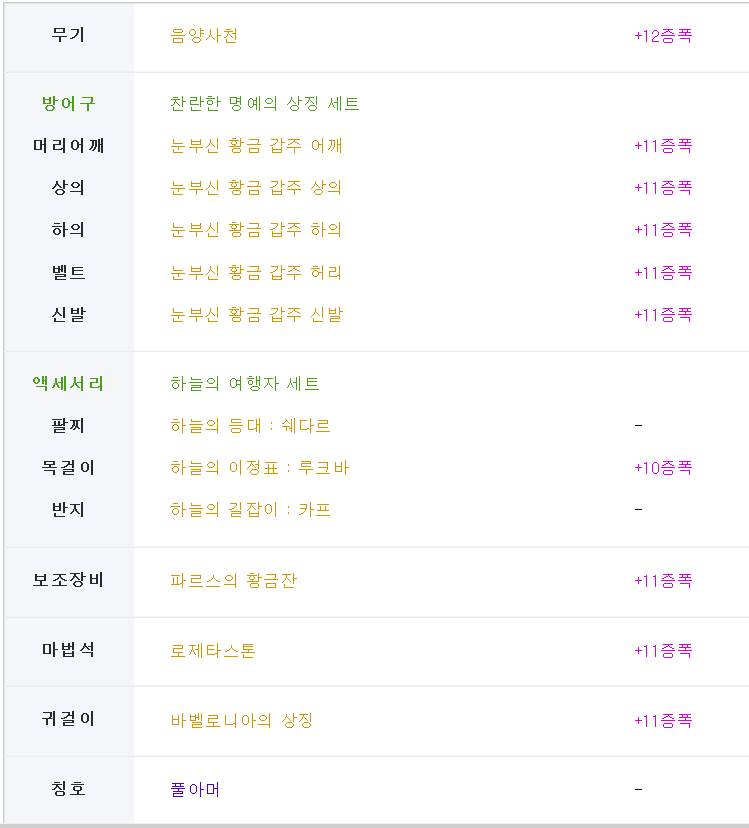The height and width of the screenshot is (828, 749).
Task: Open 눈부신 황금 갑주 허리 belt item
Action: click(256, 272)
